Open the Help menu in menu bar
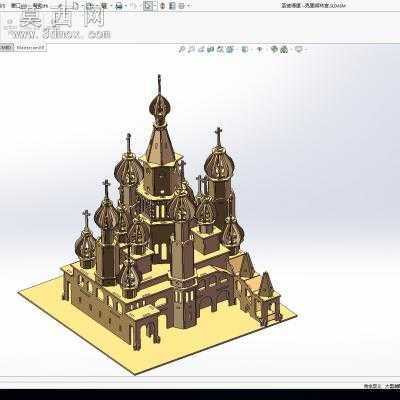The height and width of the screenshot is (400, 400). (40, 6)
